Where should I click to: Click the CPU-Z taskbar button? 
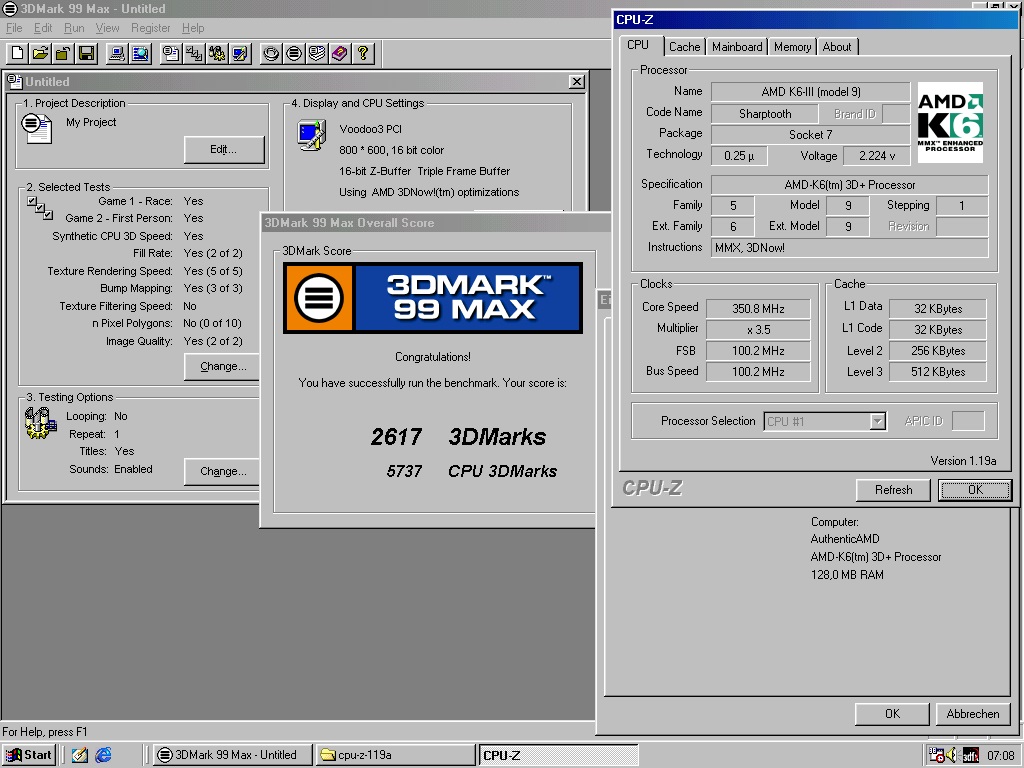coord(558,755)
